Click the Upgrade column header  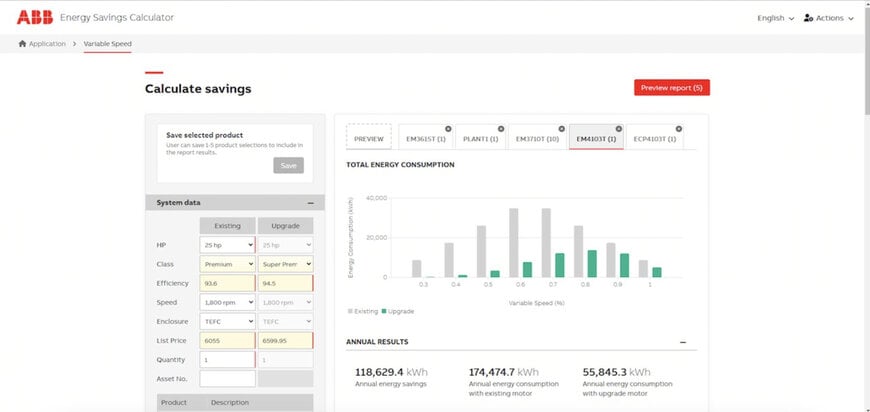pos(285,226)
